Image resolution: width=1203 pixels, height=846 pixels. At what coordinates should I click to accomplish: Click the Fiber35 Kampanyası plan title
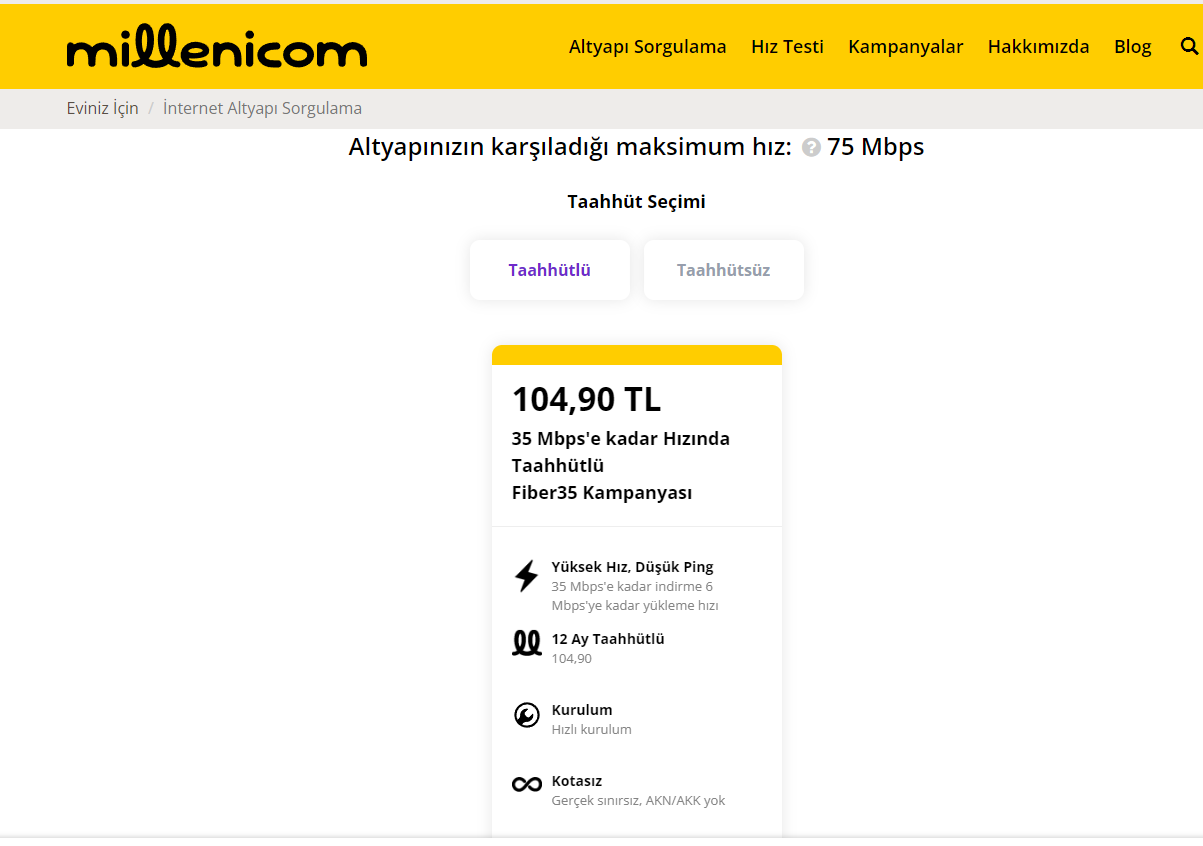pos(601,492)
